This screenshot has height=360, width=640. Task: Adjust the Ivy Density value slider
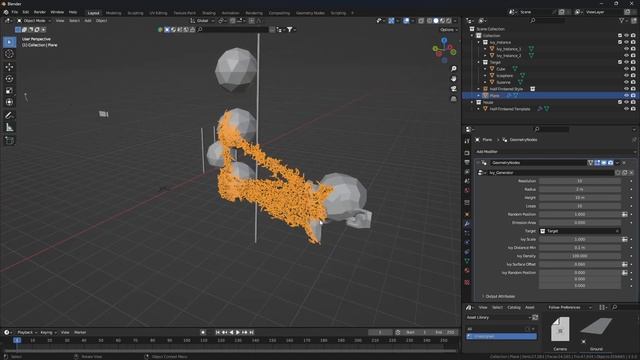tap(580, 256)
